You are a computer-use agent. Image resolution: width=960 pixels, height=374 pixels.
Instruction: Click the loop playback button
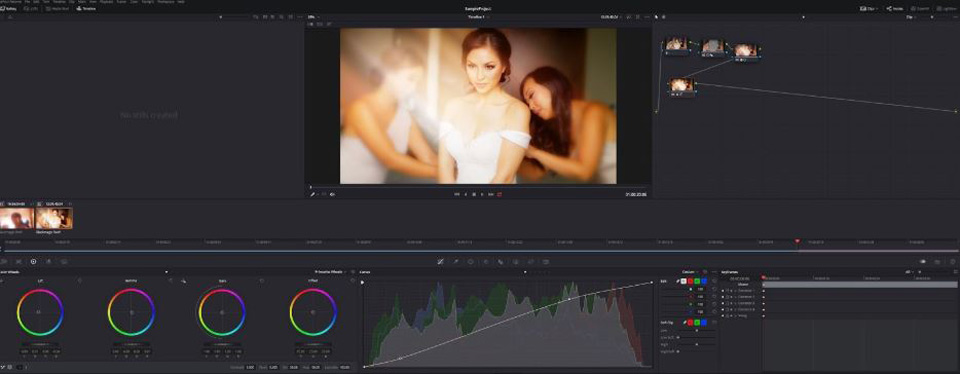point(500,194)
